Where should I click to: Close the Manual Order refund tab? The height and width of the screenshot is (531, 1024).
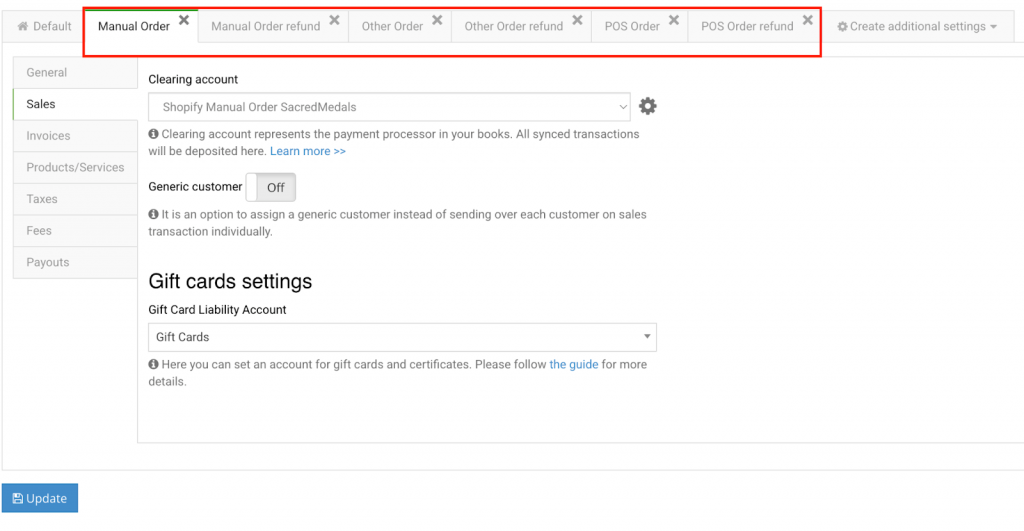click(x=334, y=20)
